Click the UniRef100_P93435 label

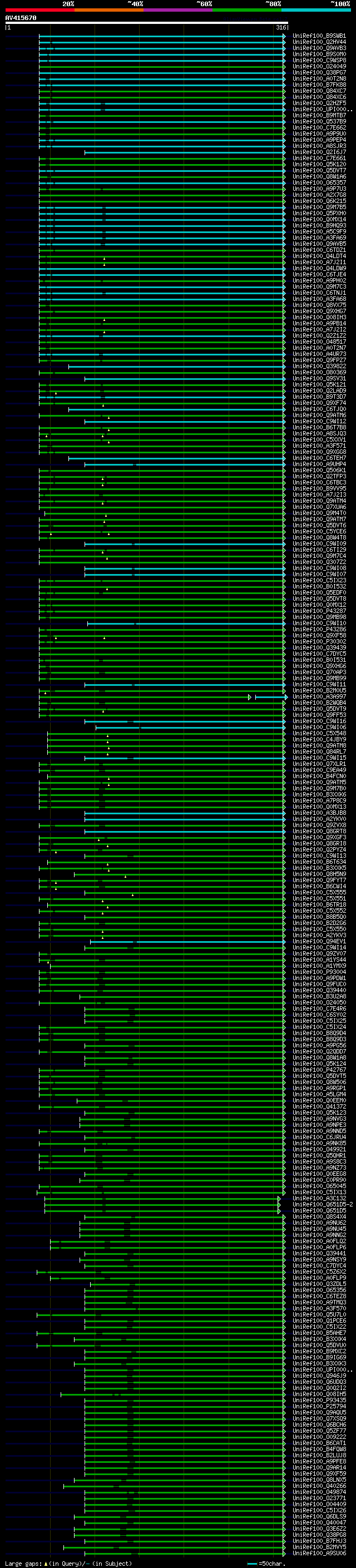(319, 1401)
